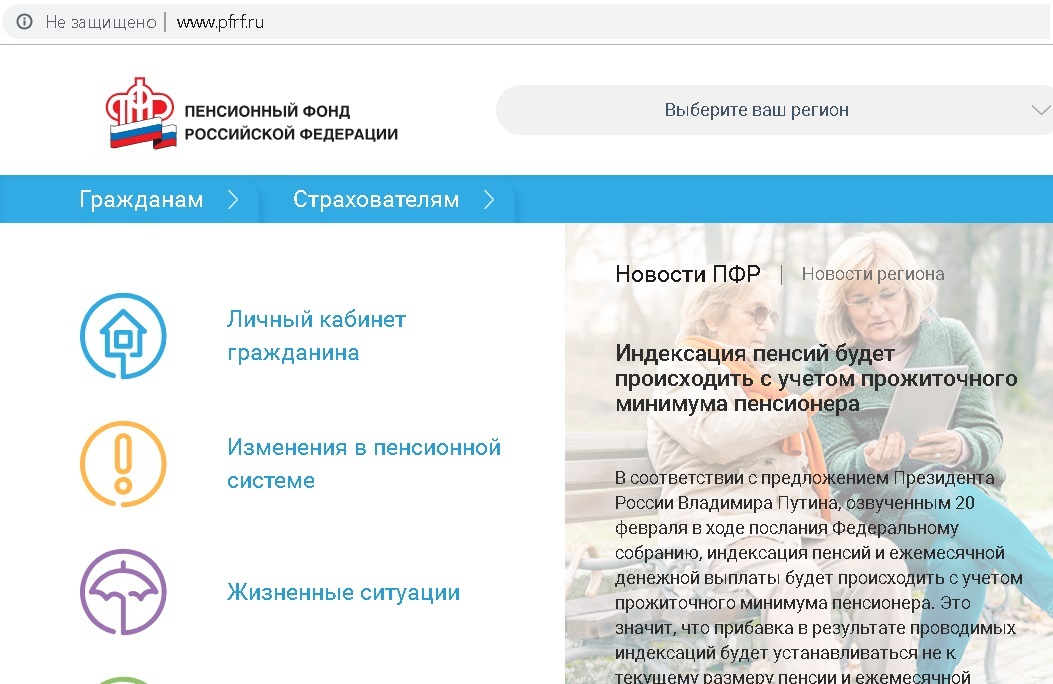The width and height of the screenshot is (1053, 684).
Task: Click the chevron arrow of region selector
Action: (x=1038, y=110)
